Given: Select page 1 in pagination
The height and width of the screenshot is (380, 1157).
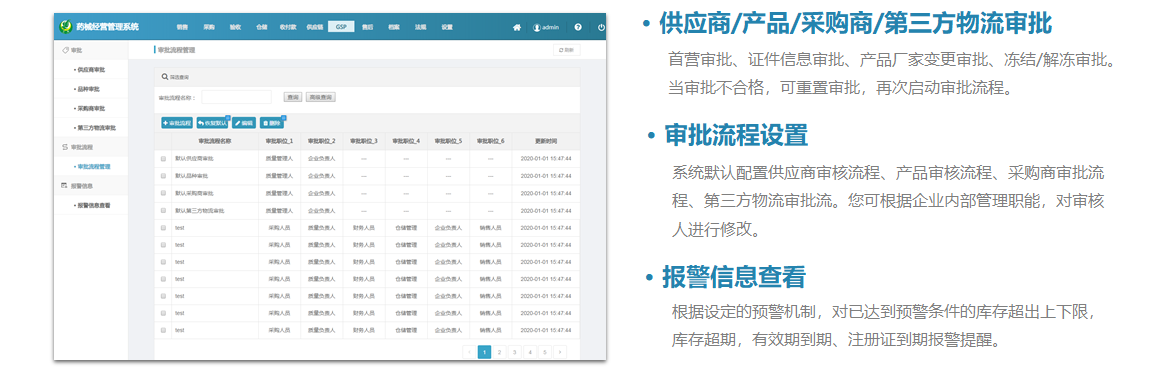Looking at the screenshot, I should tap(484, 352).
